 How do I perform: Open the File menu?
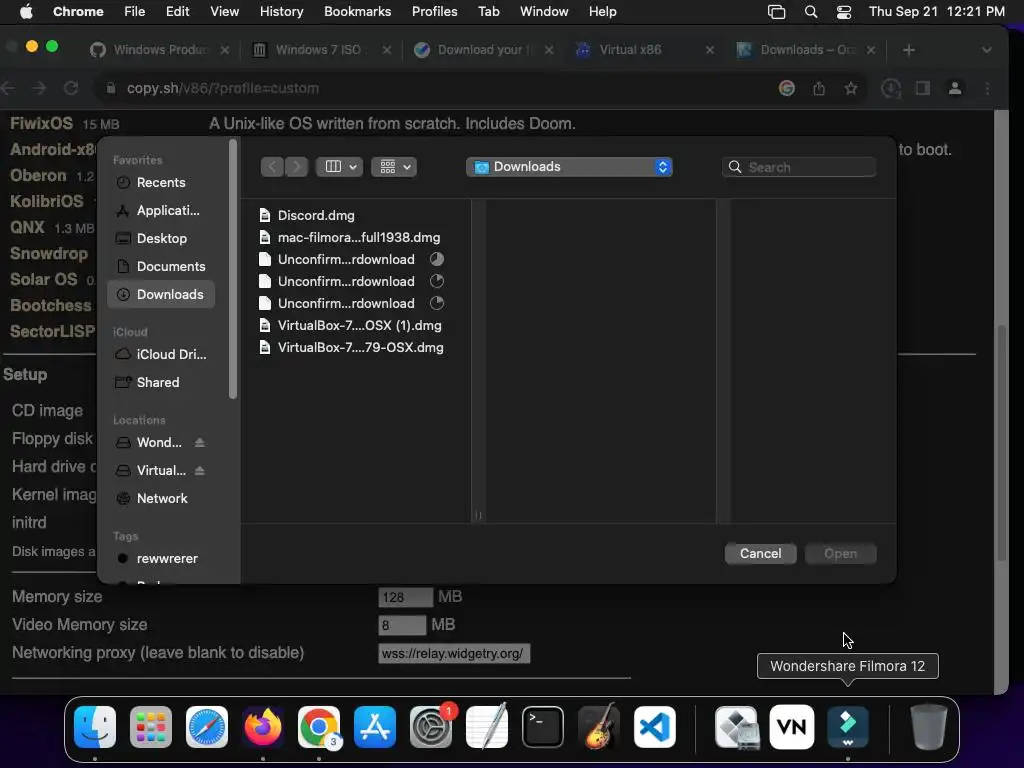[x=135, y=12]
